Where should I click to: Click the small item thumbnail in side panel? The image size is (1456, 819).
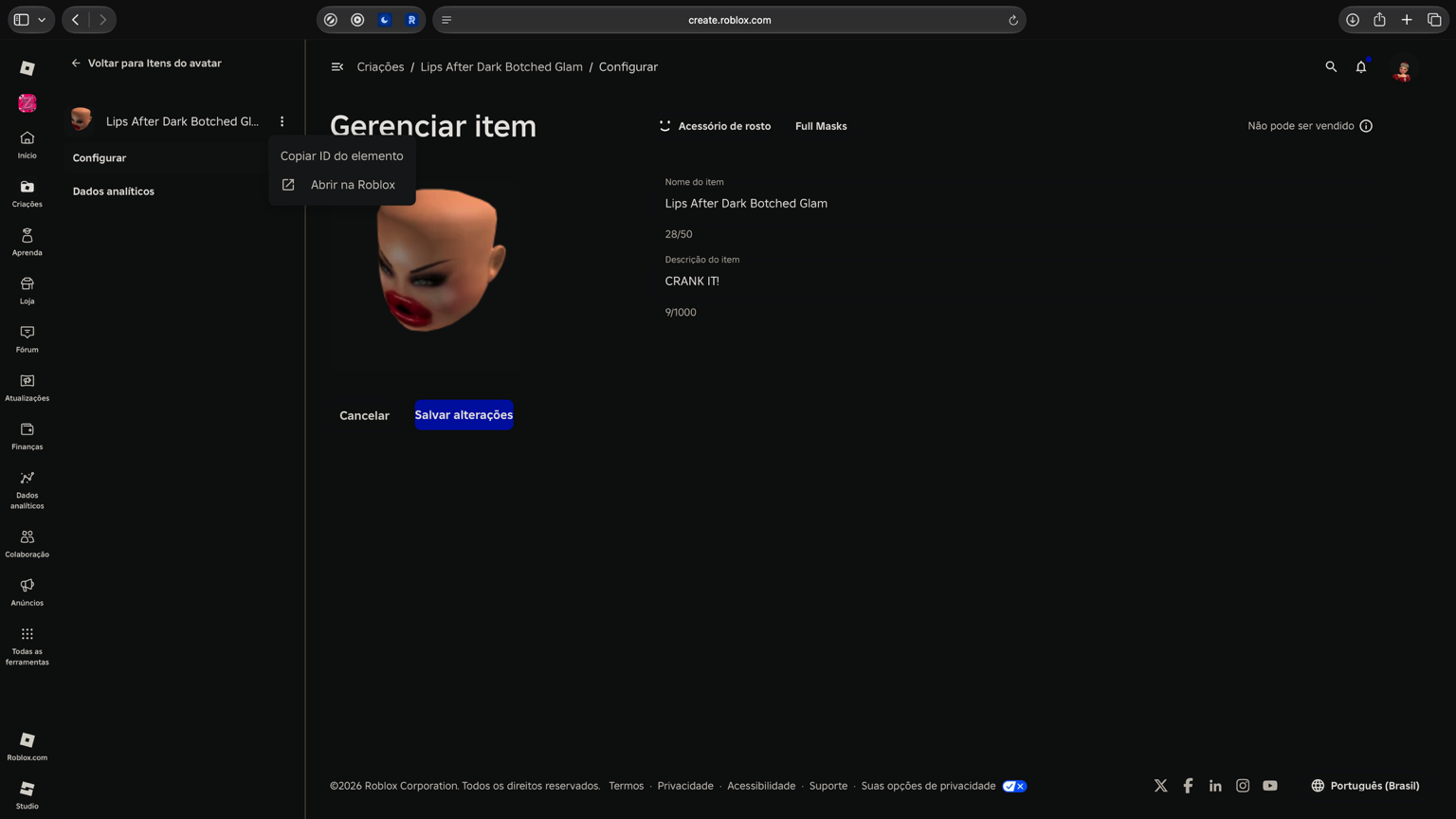pyautogui.click(x=82, y=119)
